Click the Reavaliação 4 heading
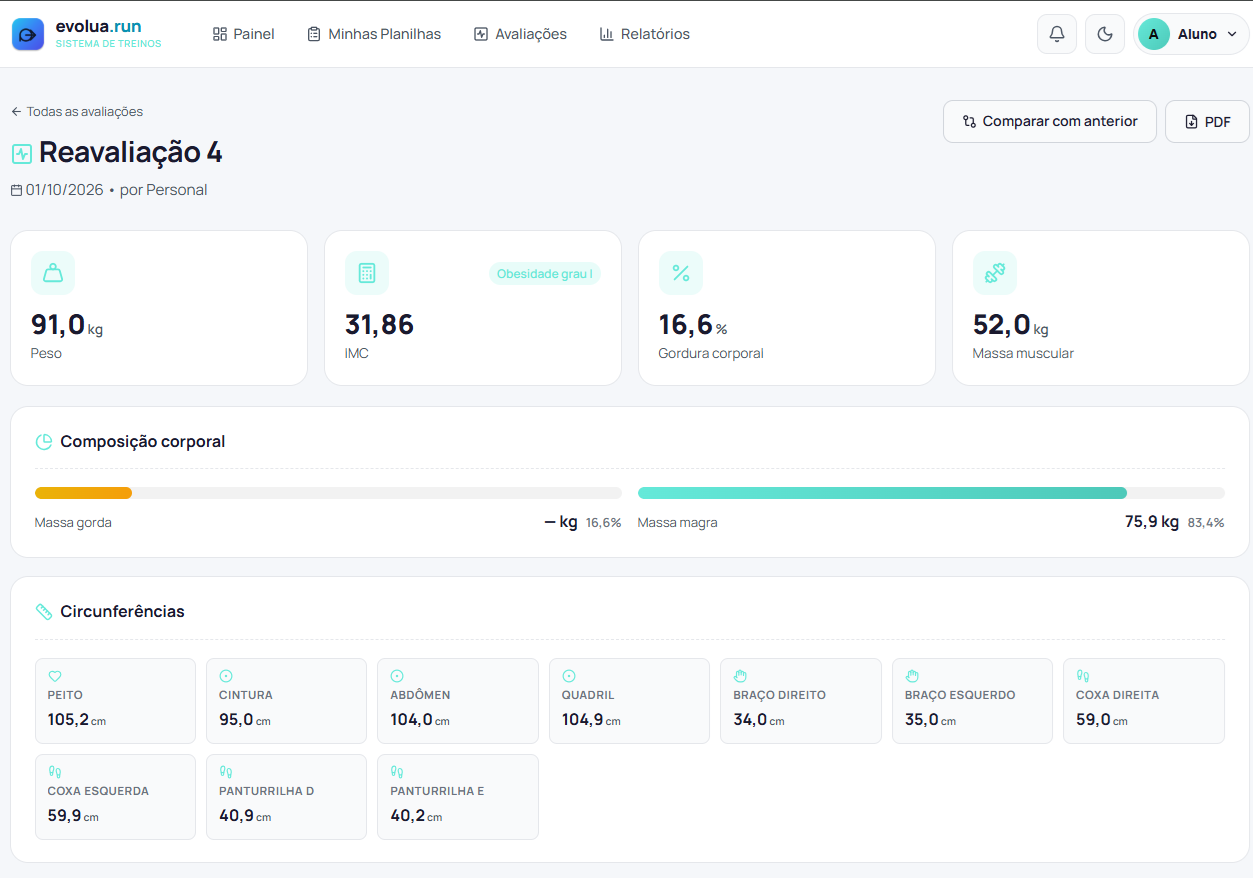The width and height of the screenshot is (1253, 878). point(131,153)
